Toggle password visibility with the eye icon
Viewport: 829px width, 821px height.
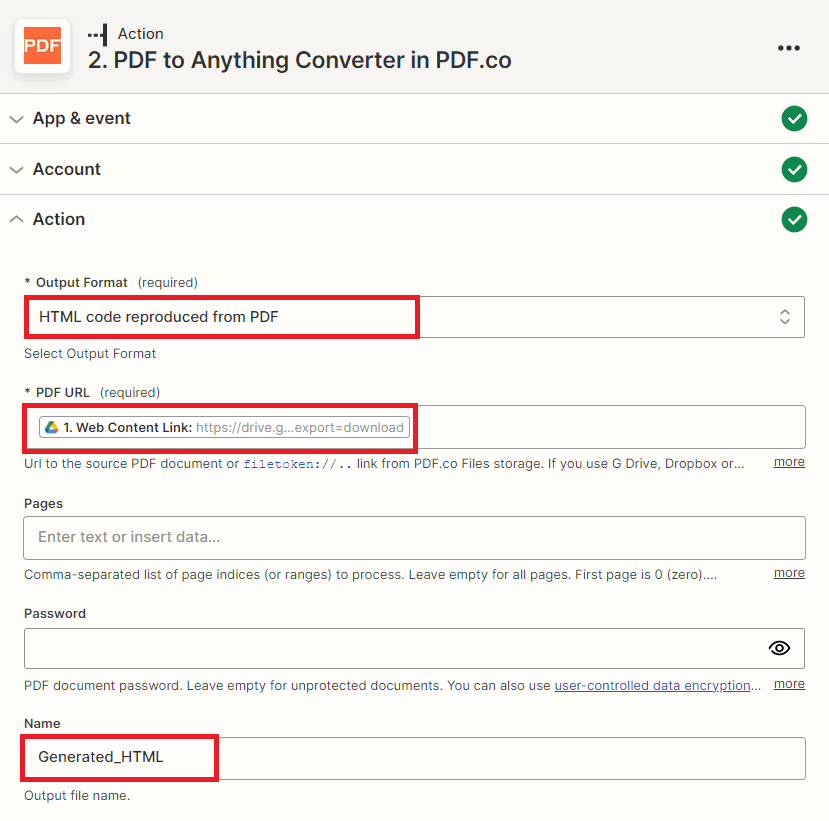(x=779, y=648)
